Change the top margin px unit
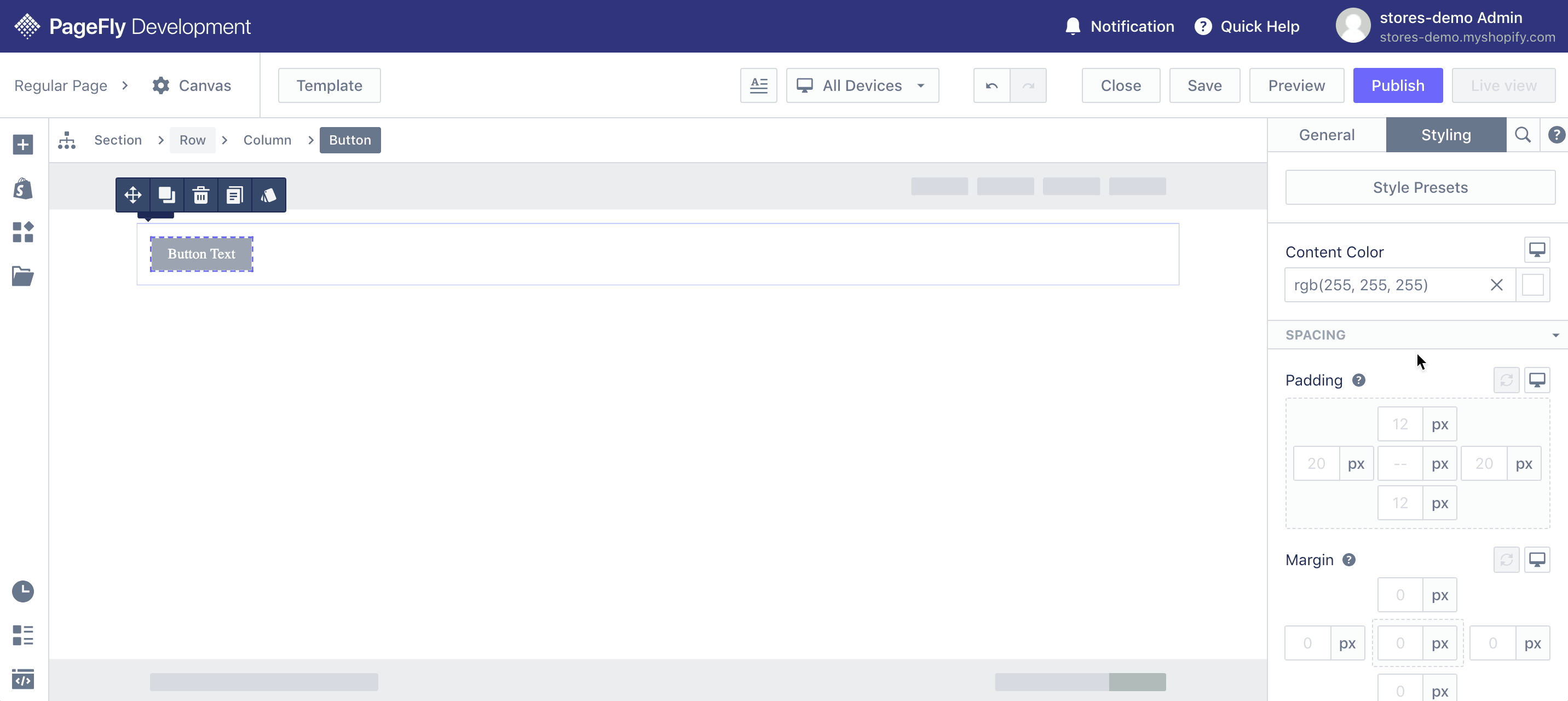1568x701 pixels. click(x=1439, y=595)
